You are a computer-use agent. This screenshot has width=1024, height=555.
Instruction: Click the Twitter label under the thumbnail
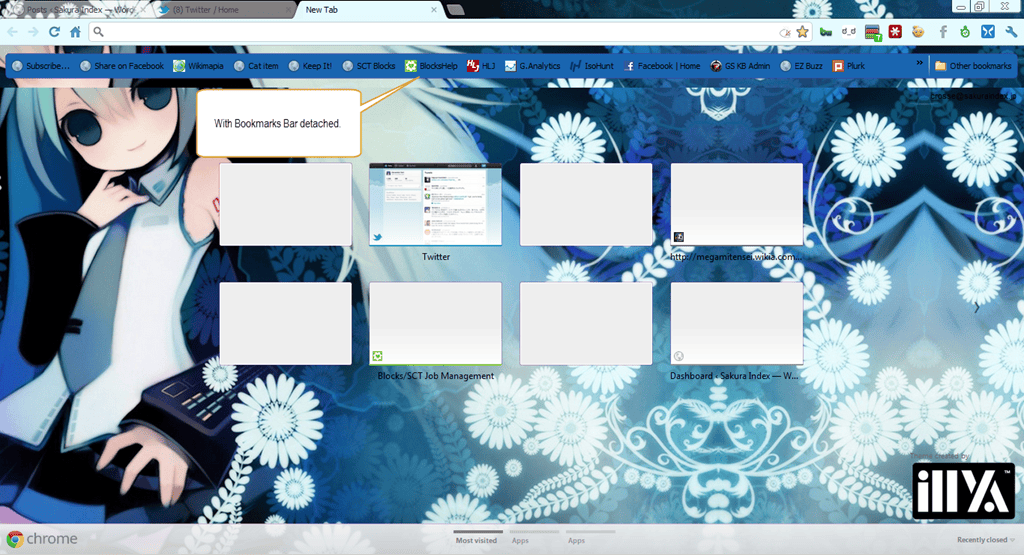point(436,257)
